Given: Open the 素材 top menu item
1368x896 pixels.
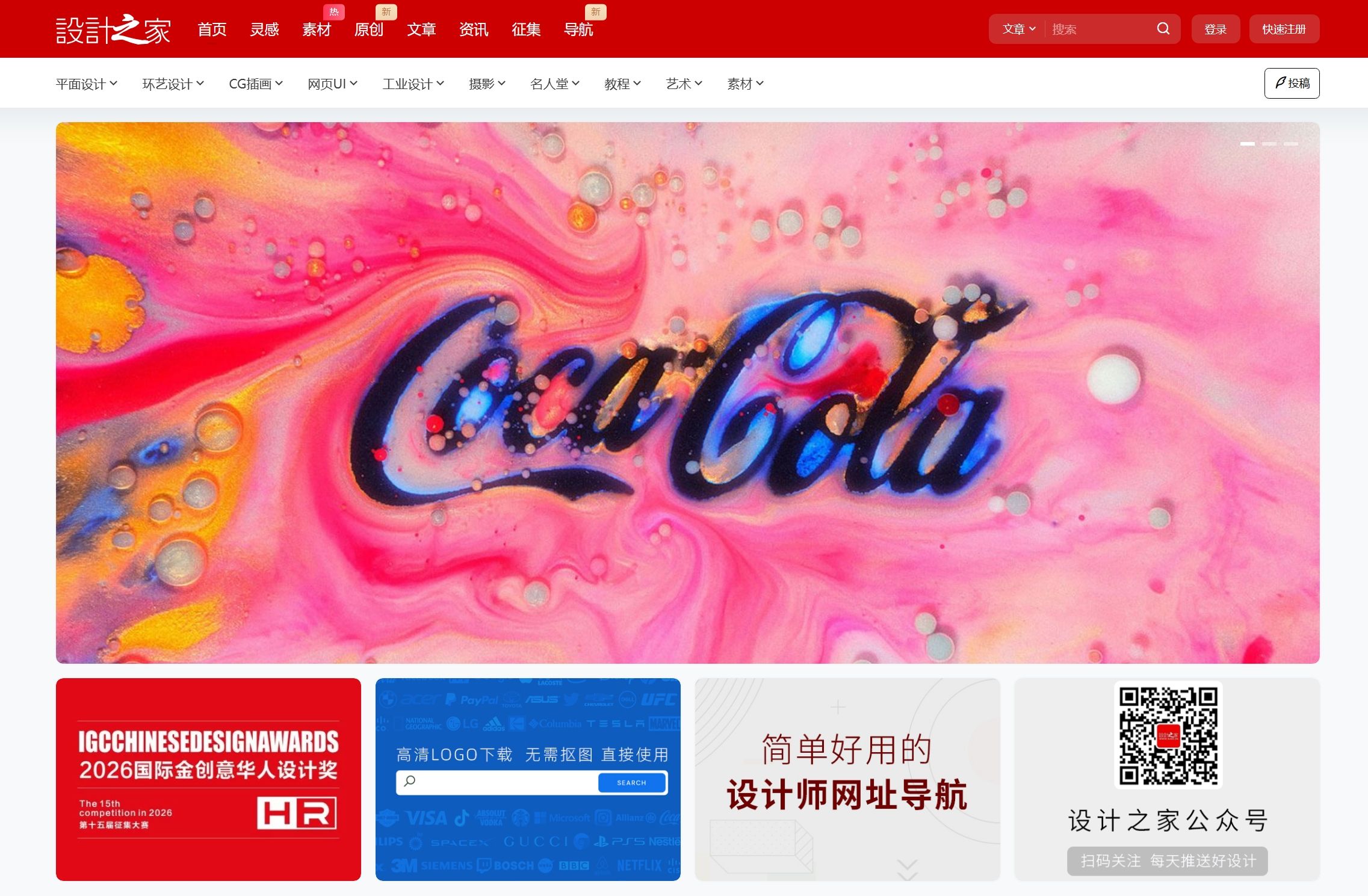Looking at the screenshot, I should tap(317, 29).
